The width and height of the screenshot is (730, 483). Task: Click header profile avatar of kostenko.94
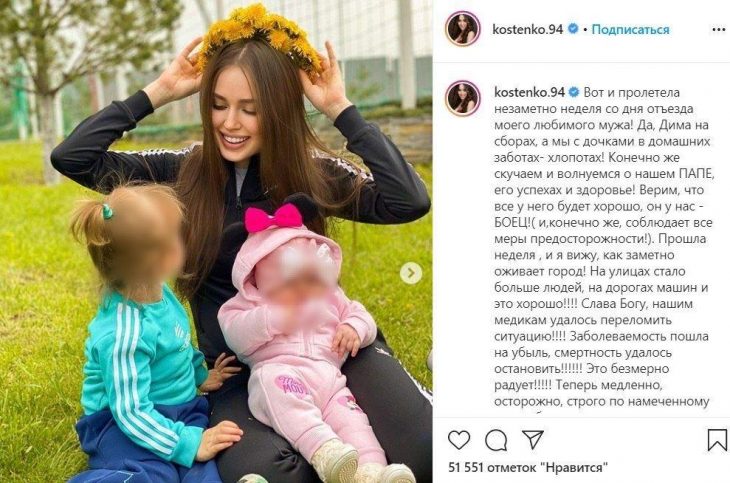[x=463, y=29]
